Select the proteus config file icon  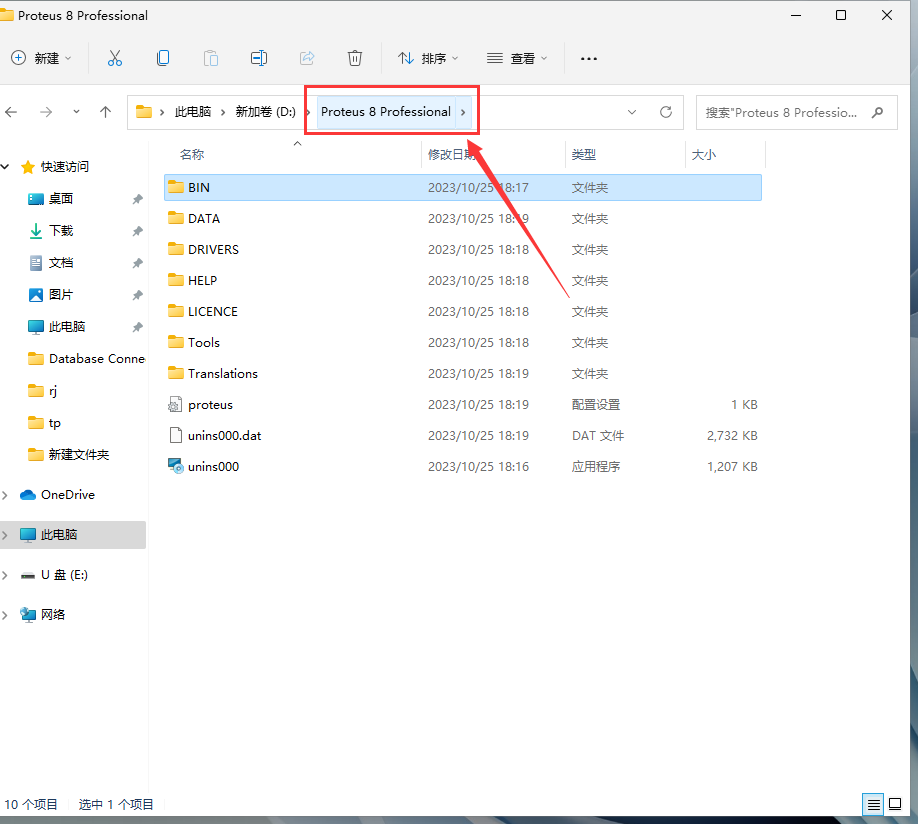point(175,404)
